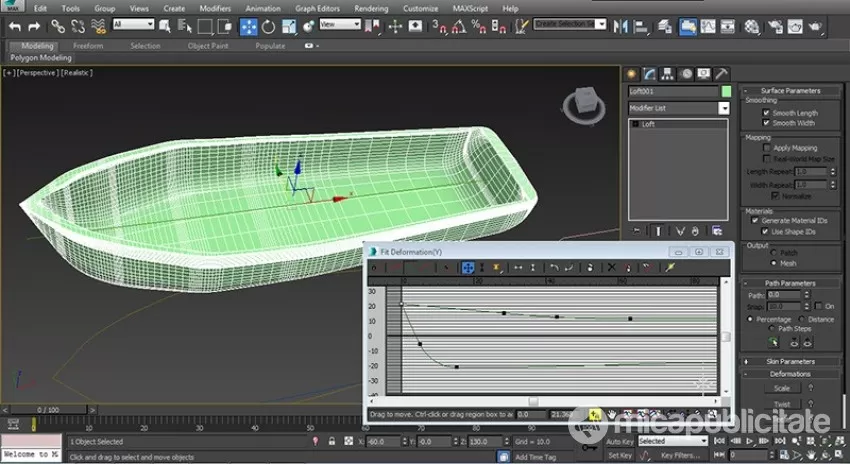Click the Pan hand in Fit Deformation

[x=612, y=414]
